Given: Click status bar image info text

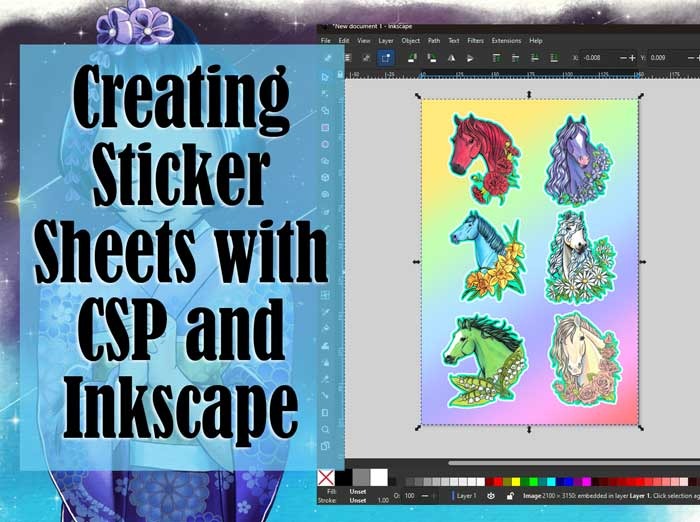Looking at the screenshot, I should (x=611, y=496).
